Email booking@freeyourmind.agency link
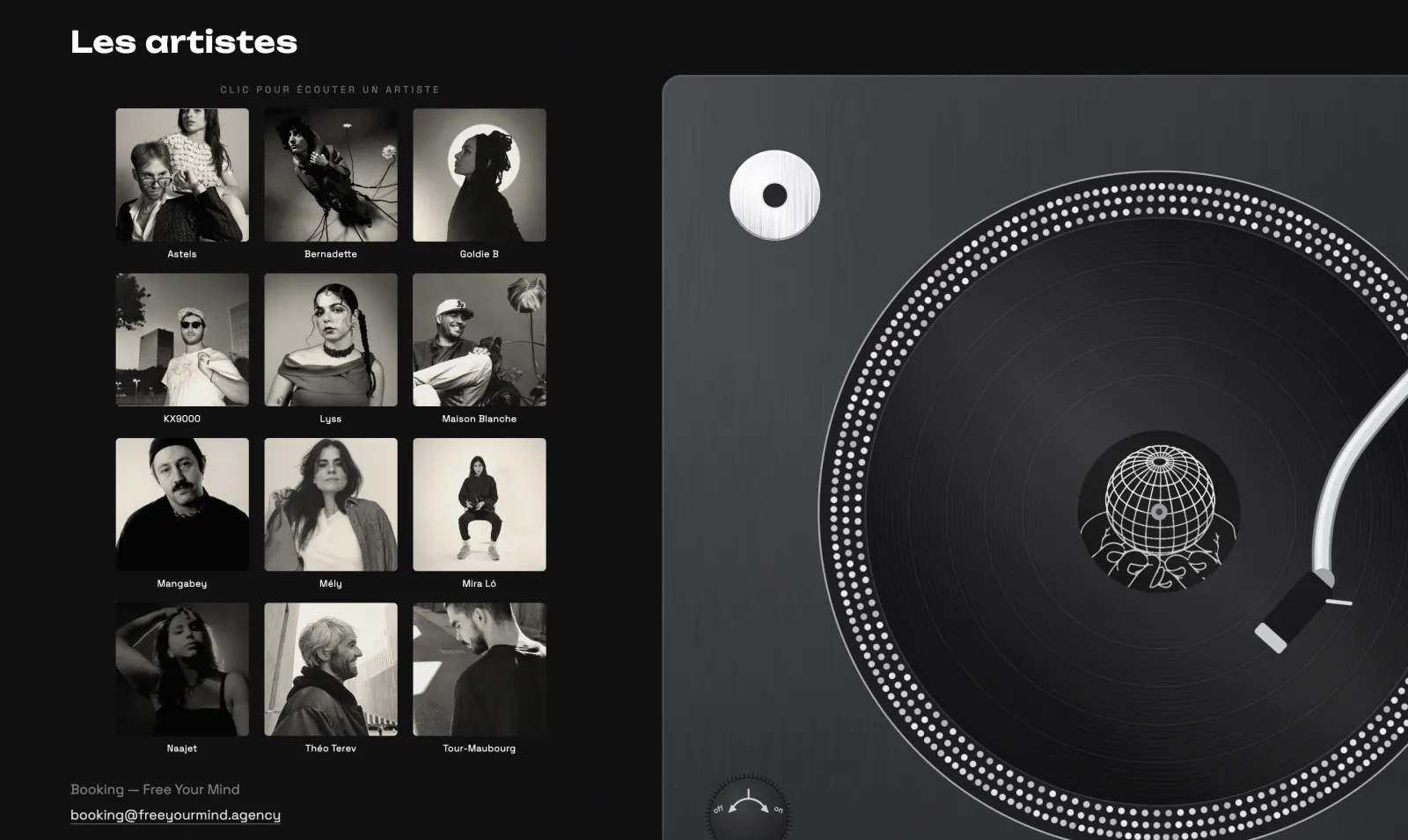 pyautogui.click(x=175, y=815)
